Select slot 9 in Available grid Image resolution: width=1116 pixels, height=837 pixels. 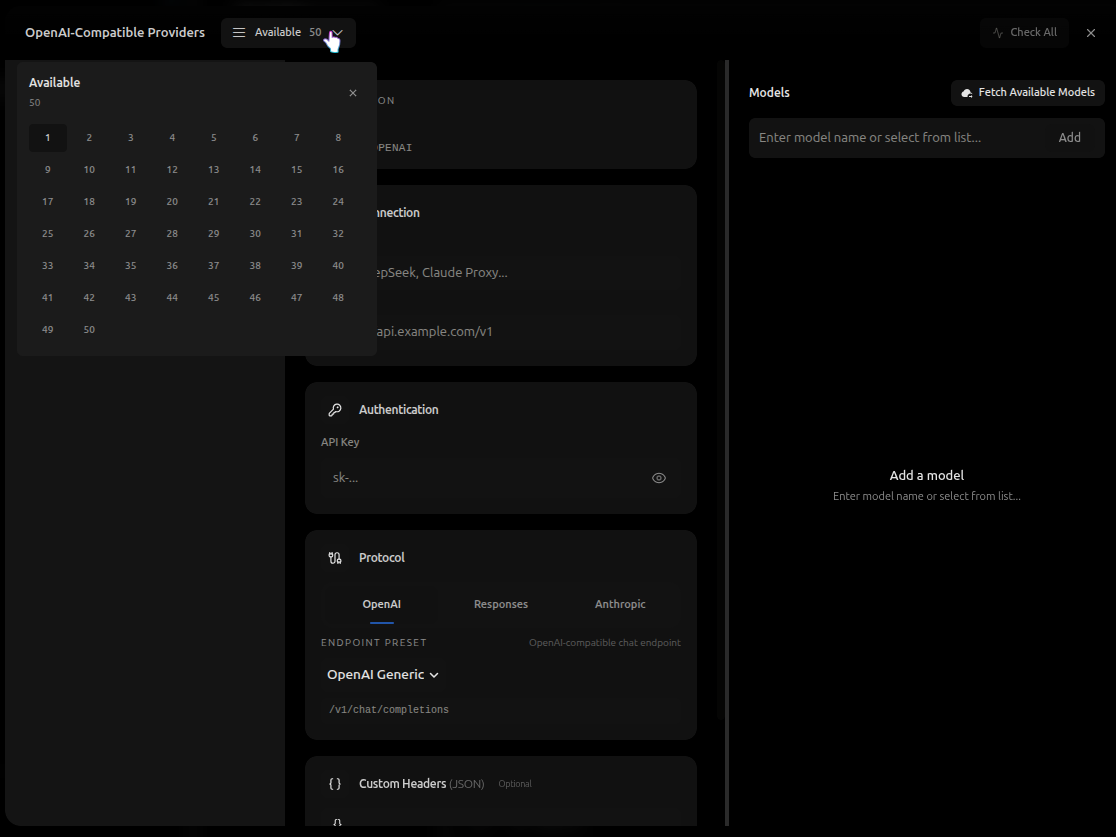48,170
